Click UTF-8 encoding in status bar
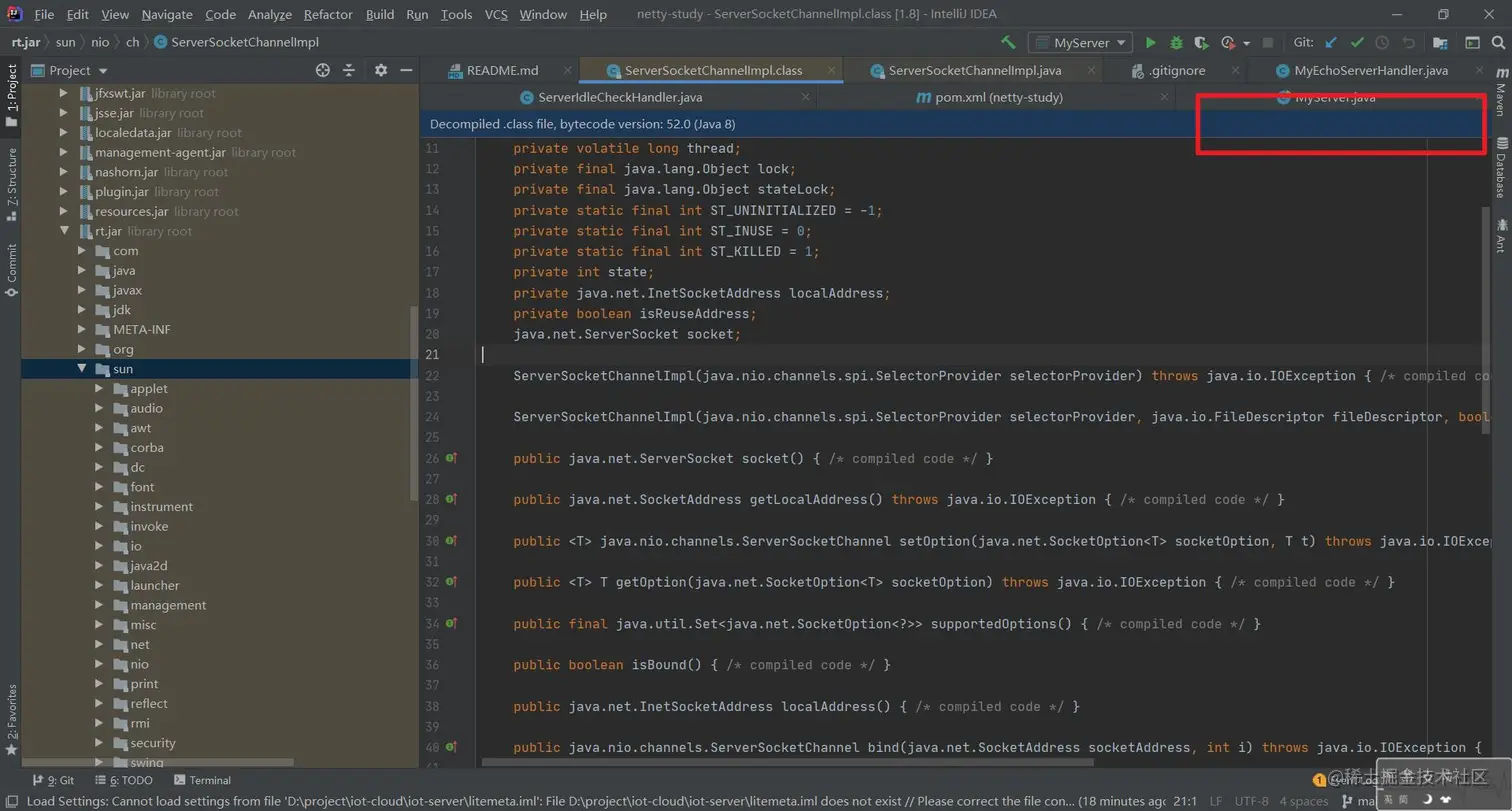The height and width of the screenshot is (811, 1512). [x=1252, y=801]
